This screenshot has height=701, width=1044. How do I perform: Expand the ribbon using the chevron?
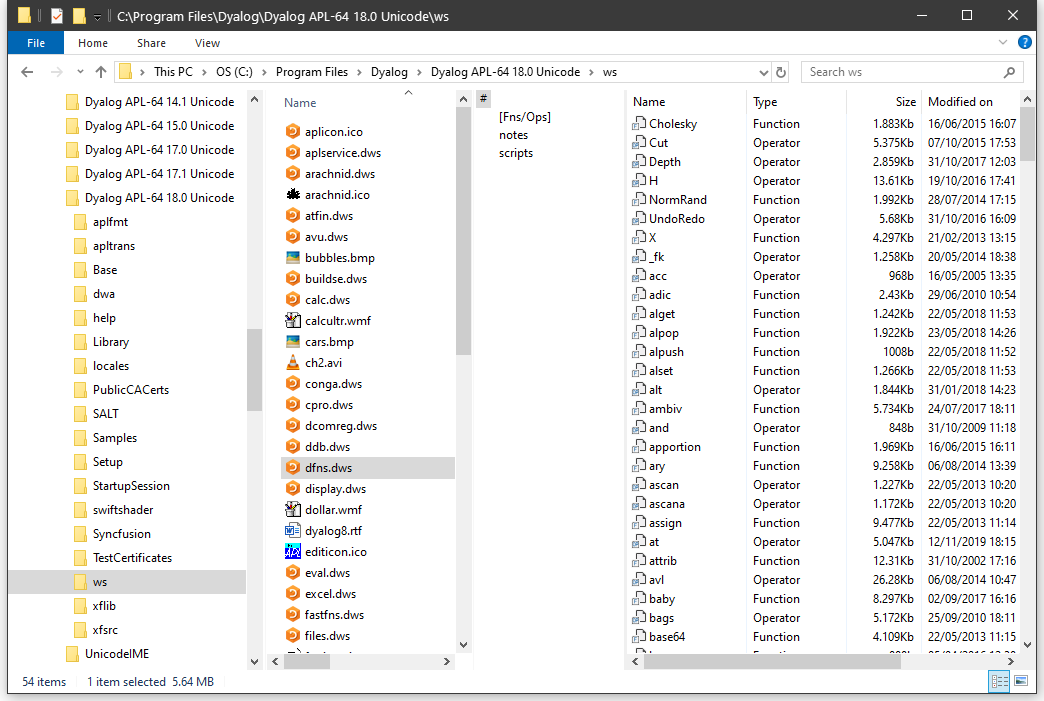[x=1003, y=43]
